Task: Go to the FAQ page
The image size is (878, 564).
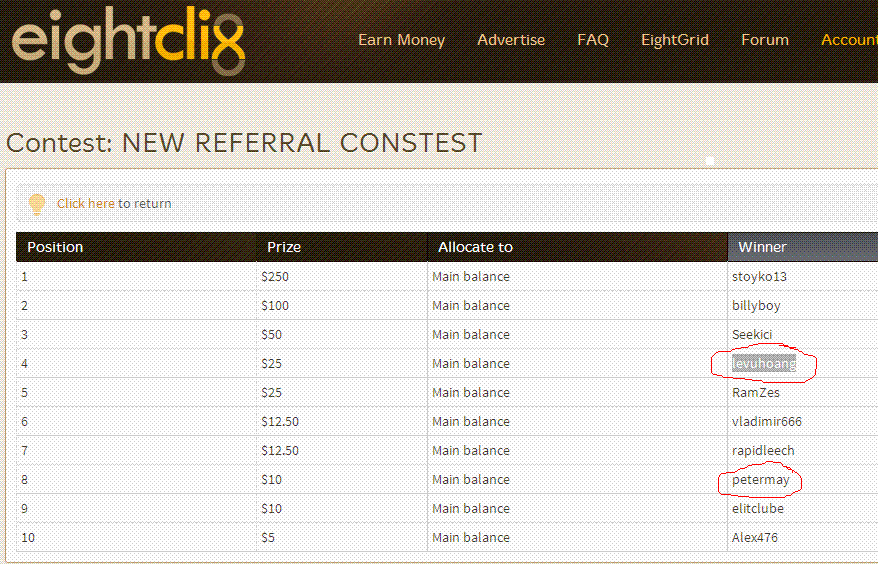Action: (593, 40)
